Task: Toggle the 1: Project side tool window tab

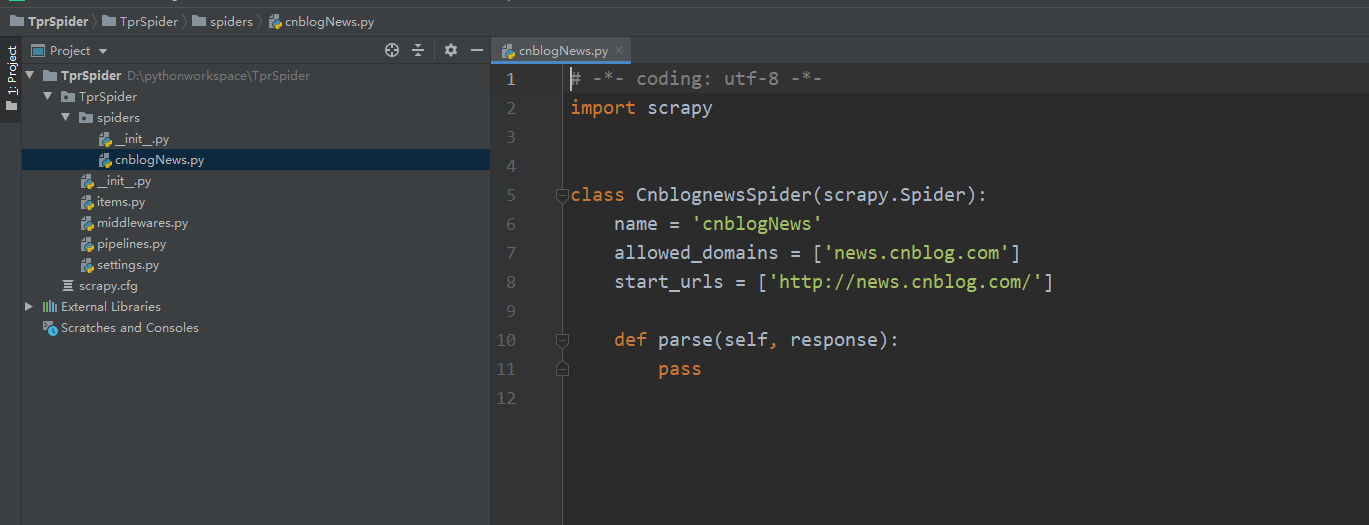Action: [11, 79]
